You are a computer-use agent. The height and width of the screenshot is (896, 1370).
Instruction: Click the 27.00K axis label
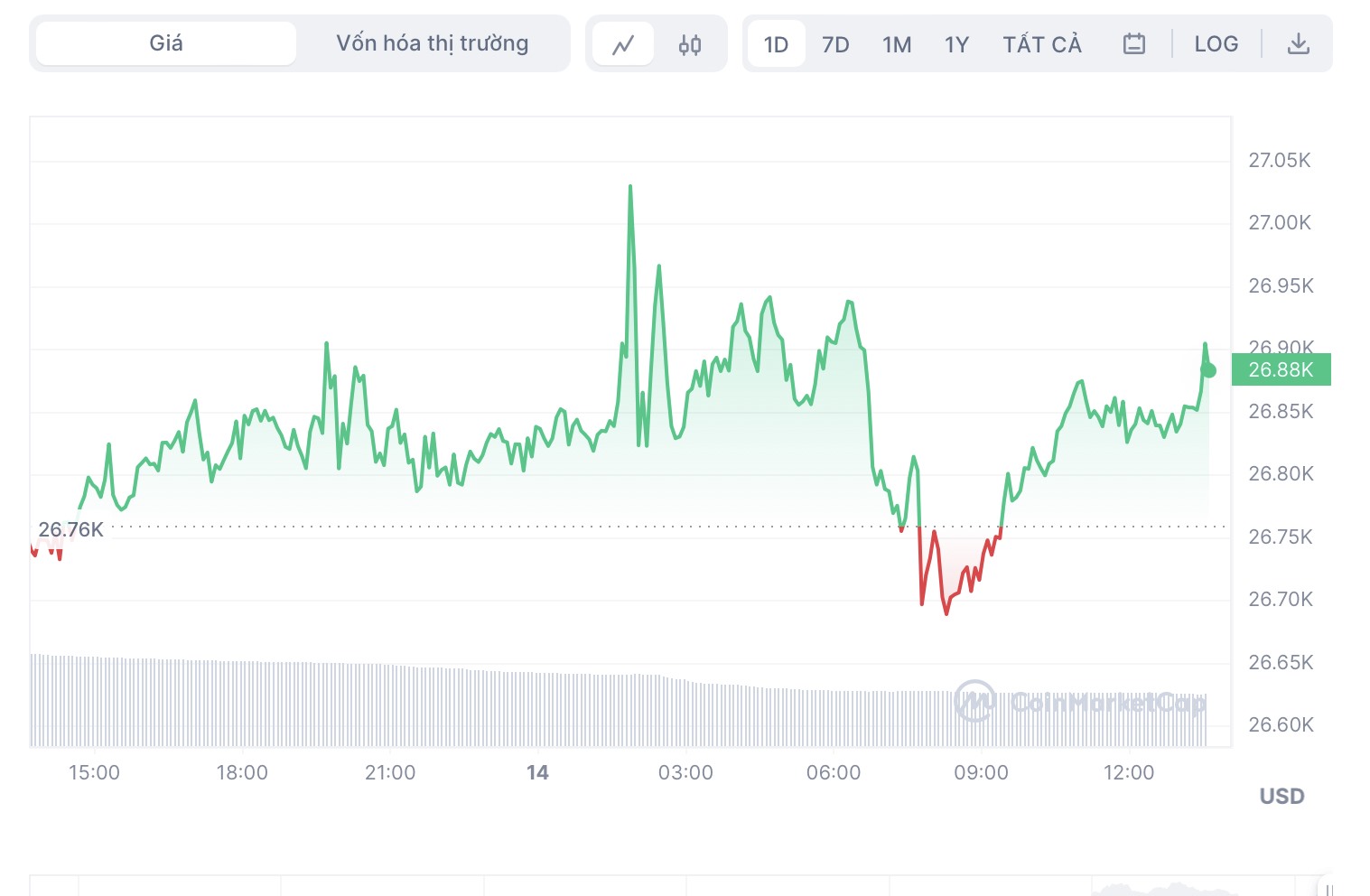tap(1280, 223)
